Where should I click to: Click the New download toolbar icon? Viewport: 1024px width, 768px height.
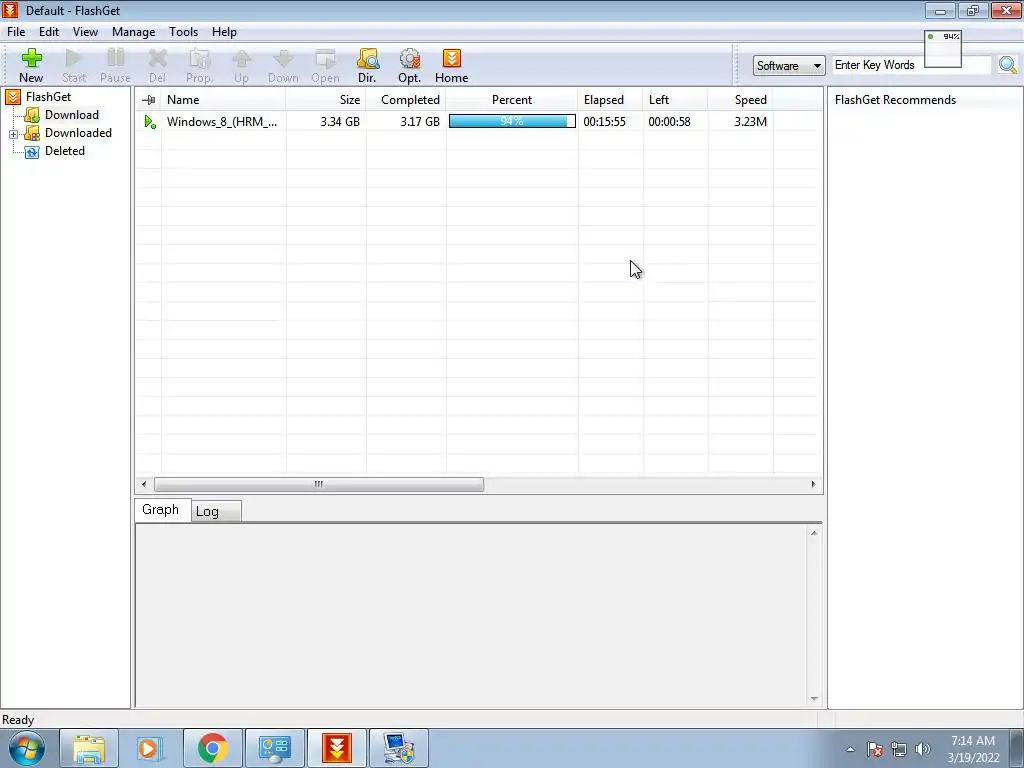31,65
